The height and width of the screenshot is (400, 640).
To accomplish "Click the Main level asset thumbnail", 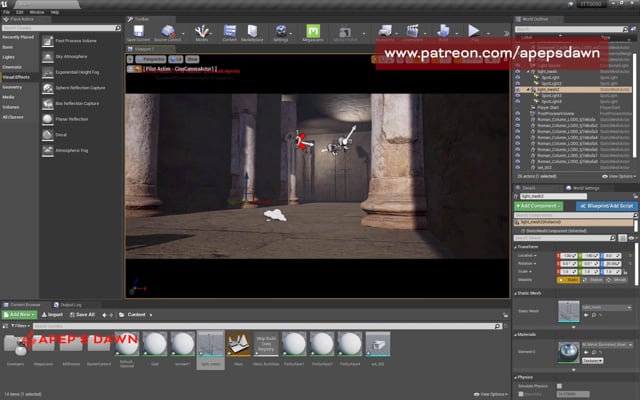I will click(238, 344).
